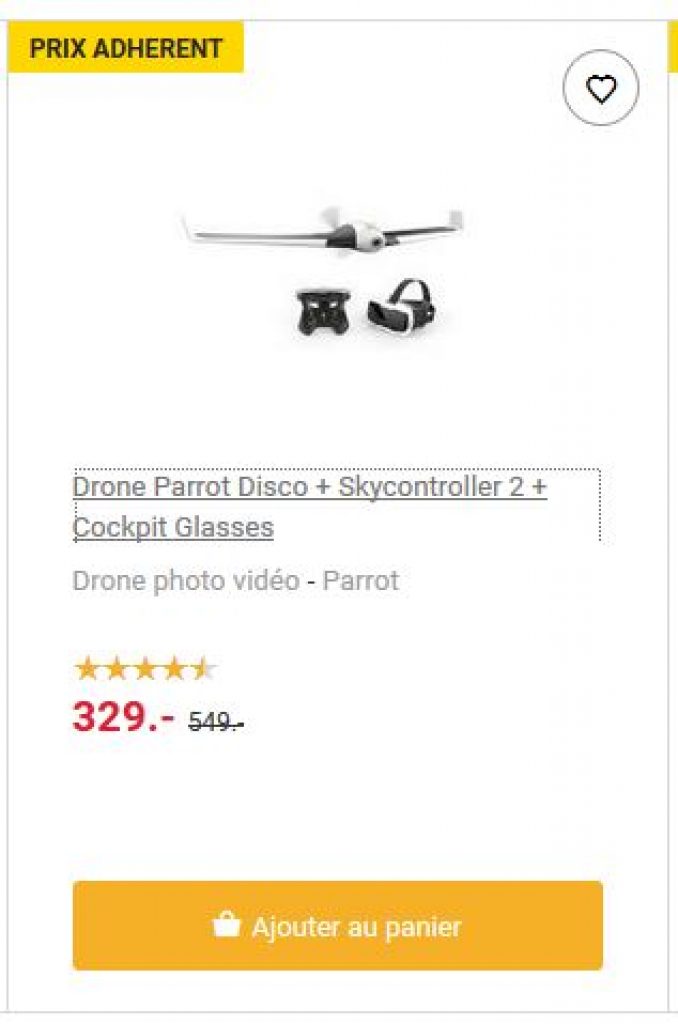
Task: Click the yellow badge of the next product card
Action: click(x=673, y=47)
